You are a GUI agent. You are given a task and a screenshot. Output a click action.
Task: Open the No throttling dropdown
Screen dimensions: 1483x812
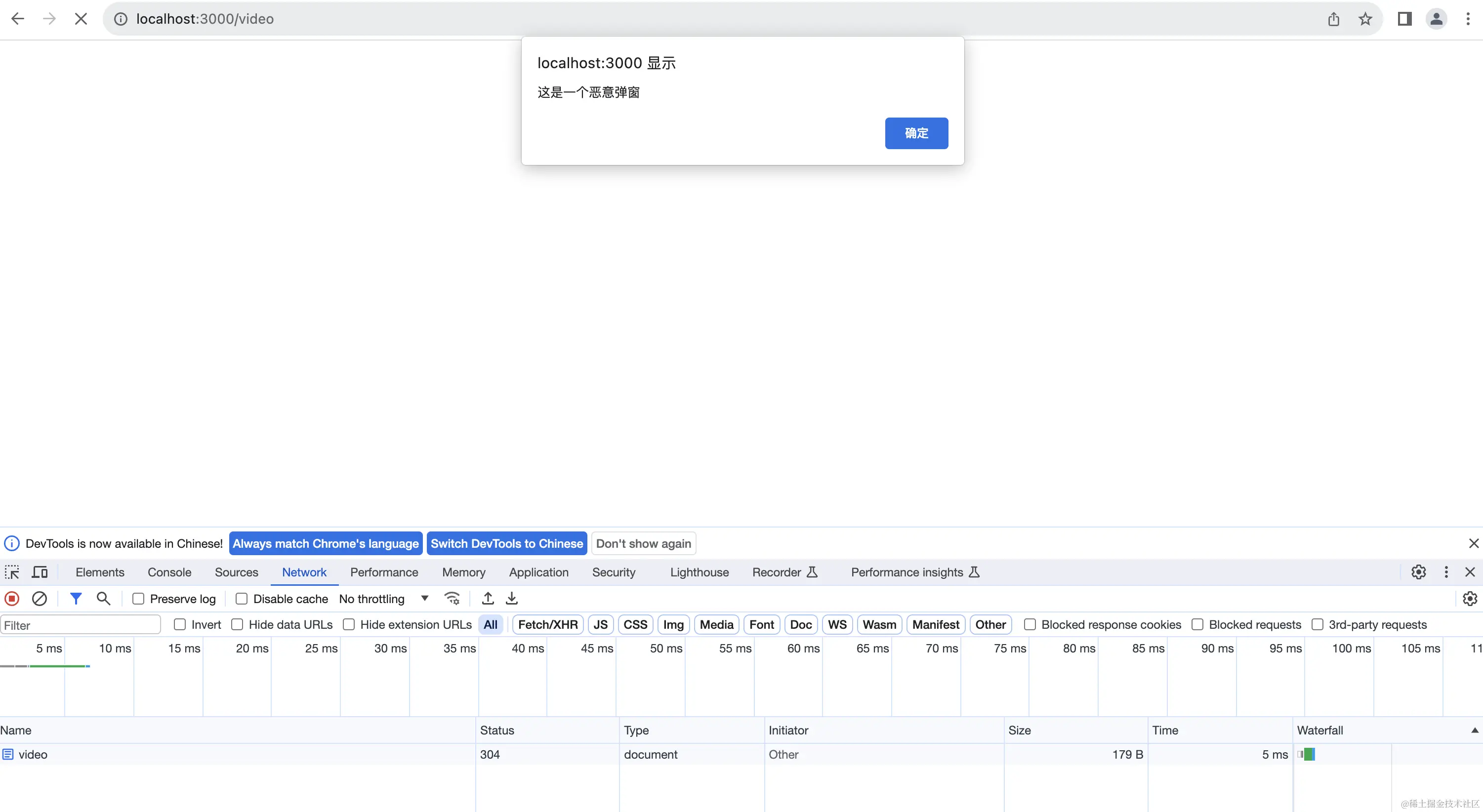(384, 599)
